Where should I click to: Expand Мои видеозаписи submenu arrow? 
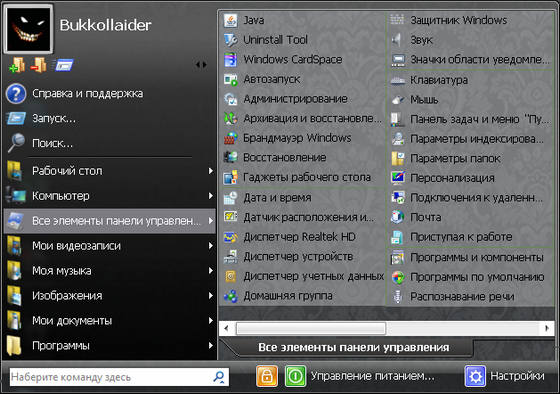[211, 246]
